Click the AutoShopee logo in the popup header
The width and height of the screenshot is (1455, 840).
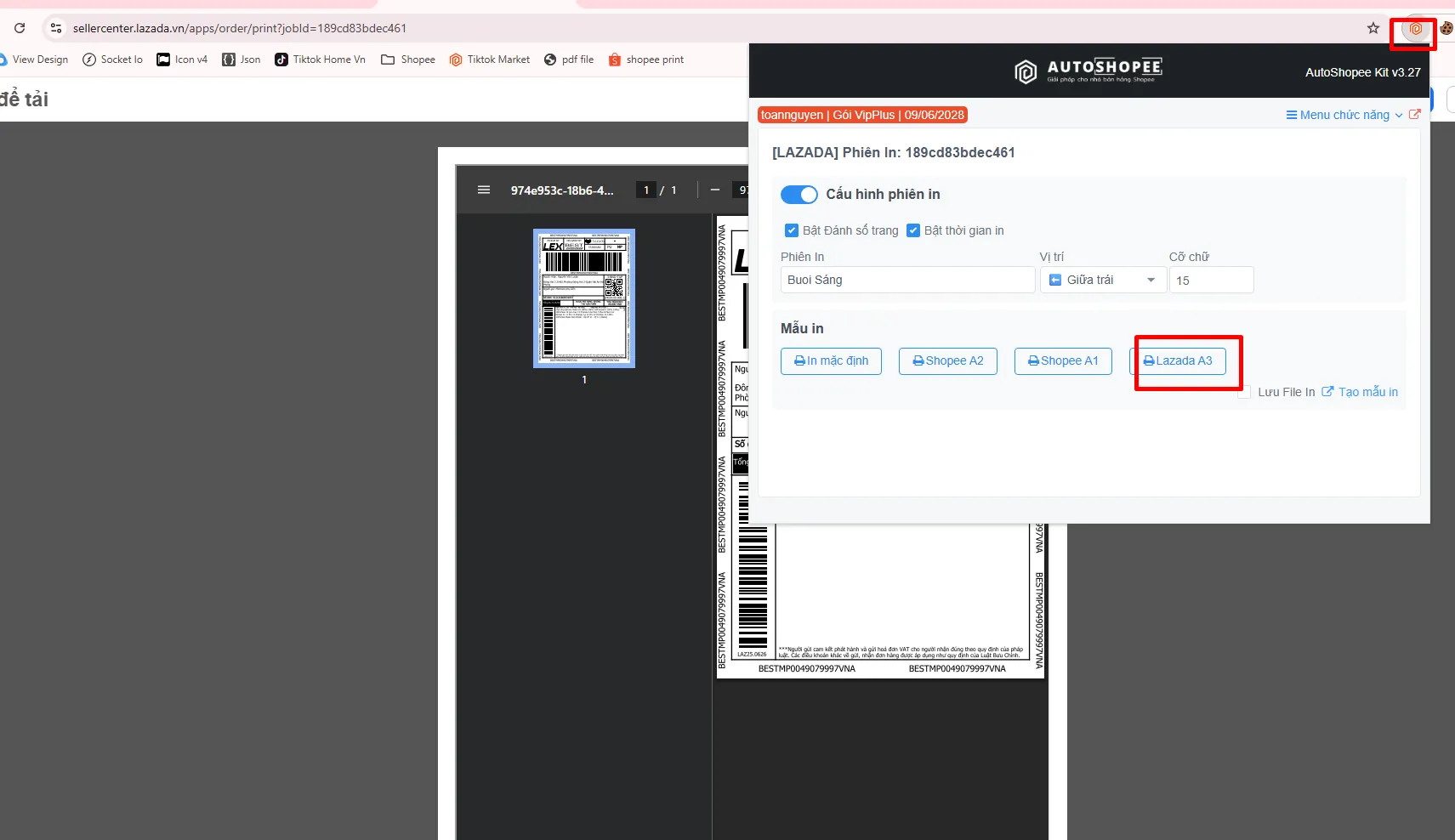(x=1088, y=71)
